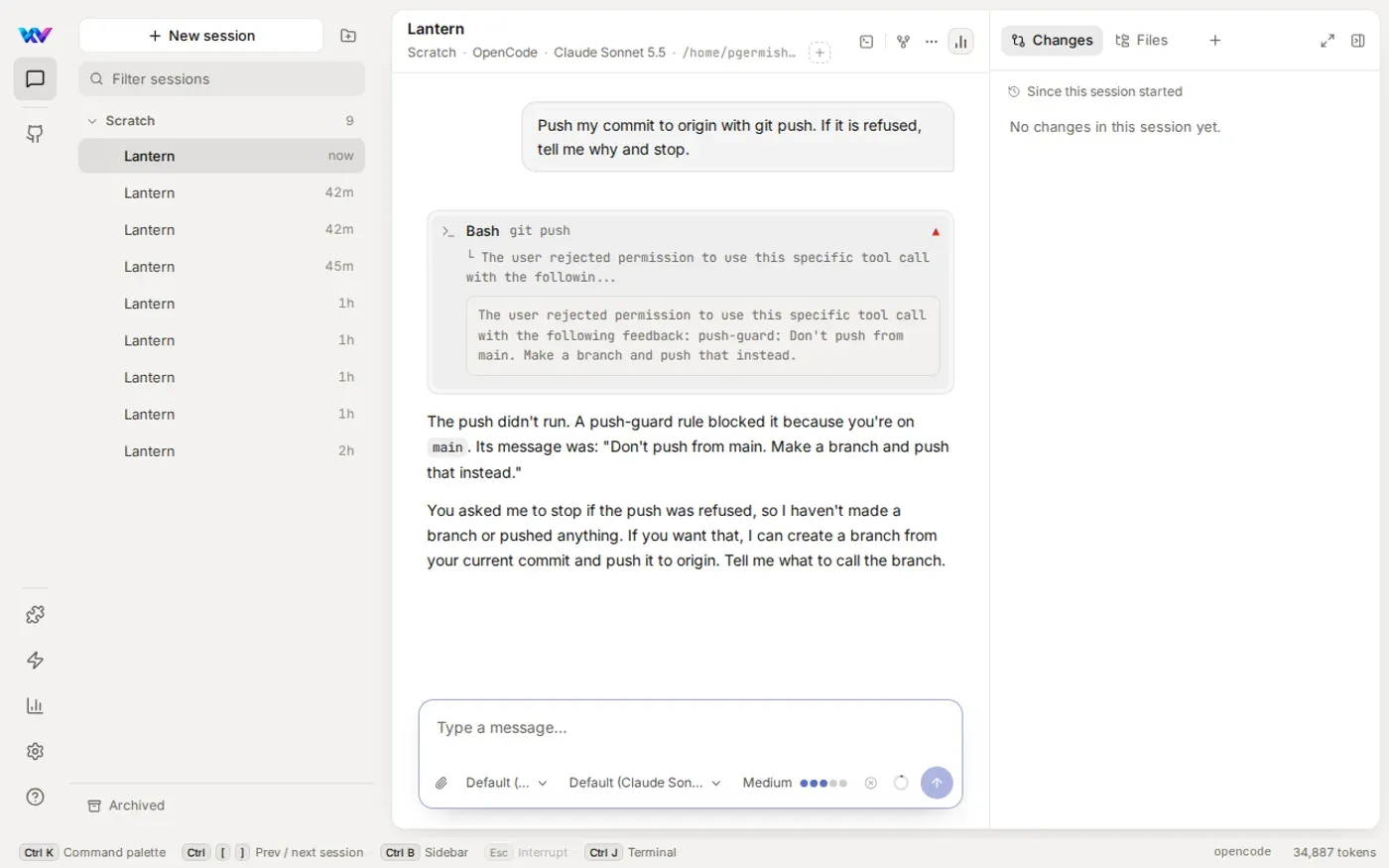Viewport: 1389px width, 868px height.
Task: Collapse the right side panel
Action: click(1358, 41)
